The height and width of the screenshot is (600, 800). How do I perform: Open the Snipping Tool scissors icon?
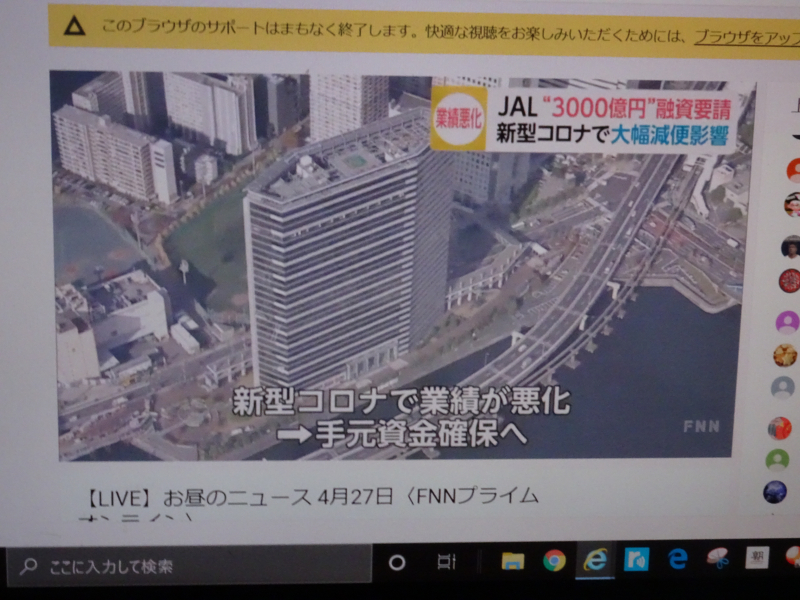tap(717, 558)
